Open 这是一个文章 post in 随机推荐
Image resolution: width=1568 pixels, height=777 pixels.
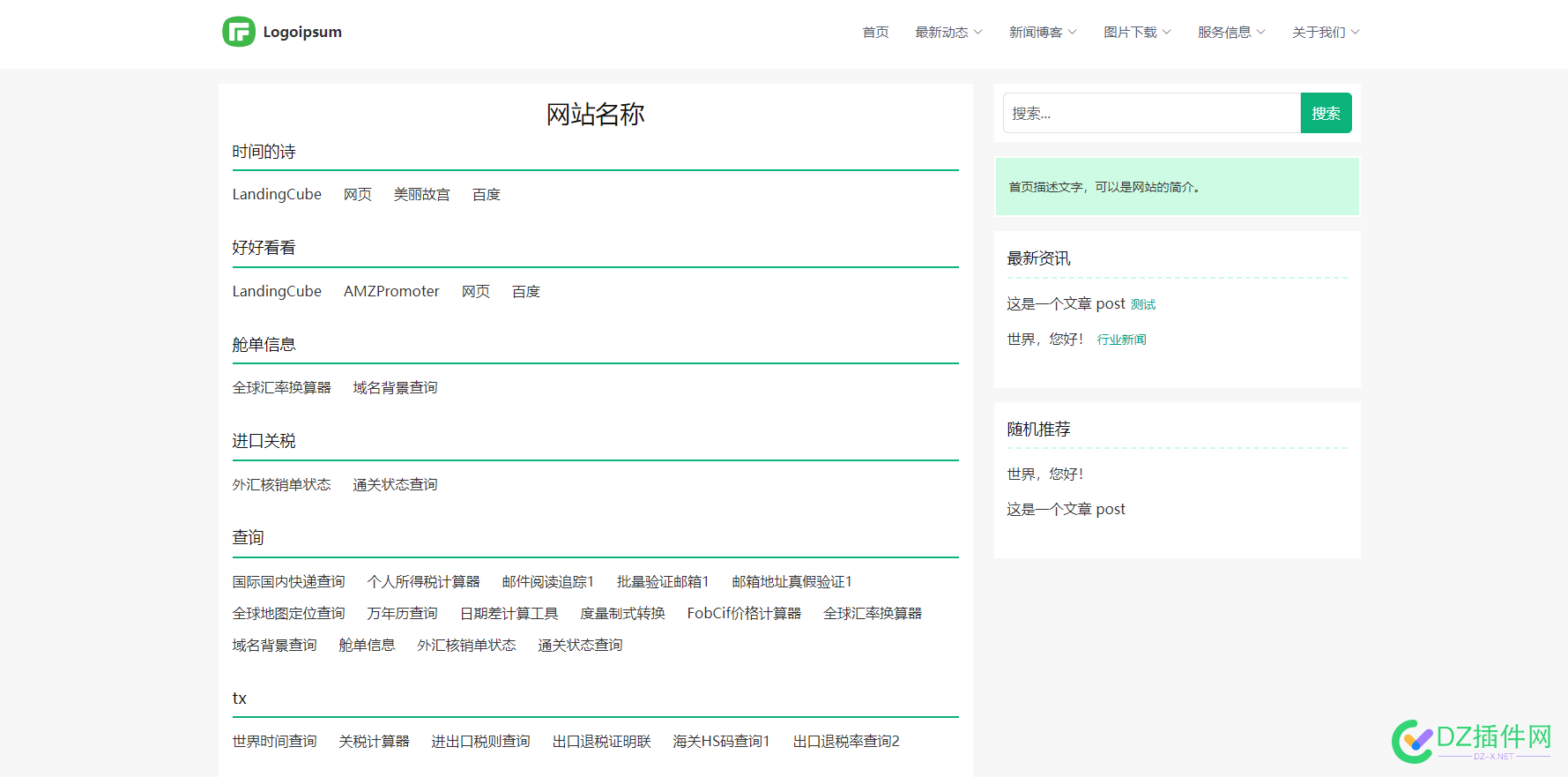click(x=1066, y=509)
